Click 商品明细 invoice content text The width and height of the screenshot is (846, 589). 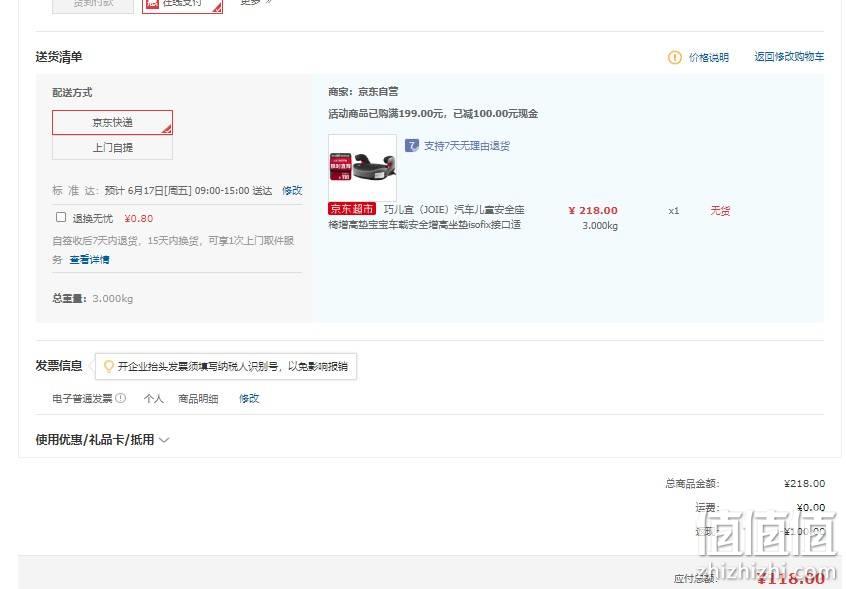pos(198,399)
